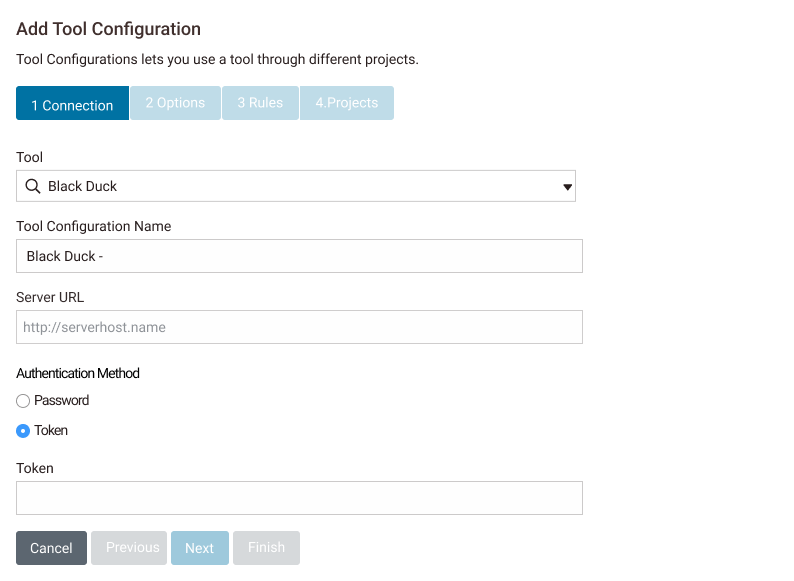This screenshot has height=581, width=794.
Task: Expand the Tool dropdown arrow
Action: tap(567, 186)
